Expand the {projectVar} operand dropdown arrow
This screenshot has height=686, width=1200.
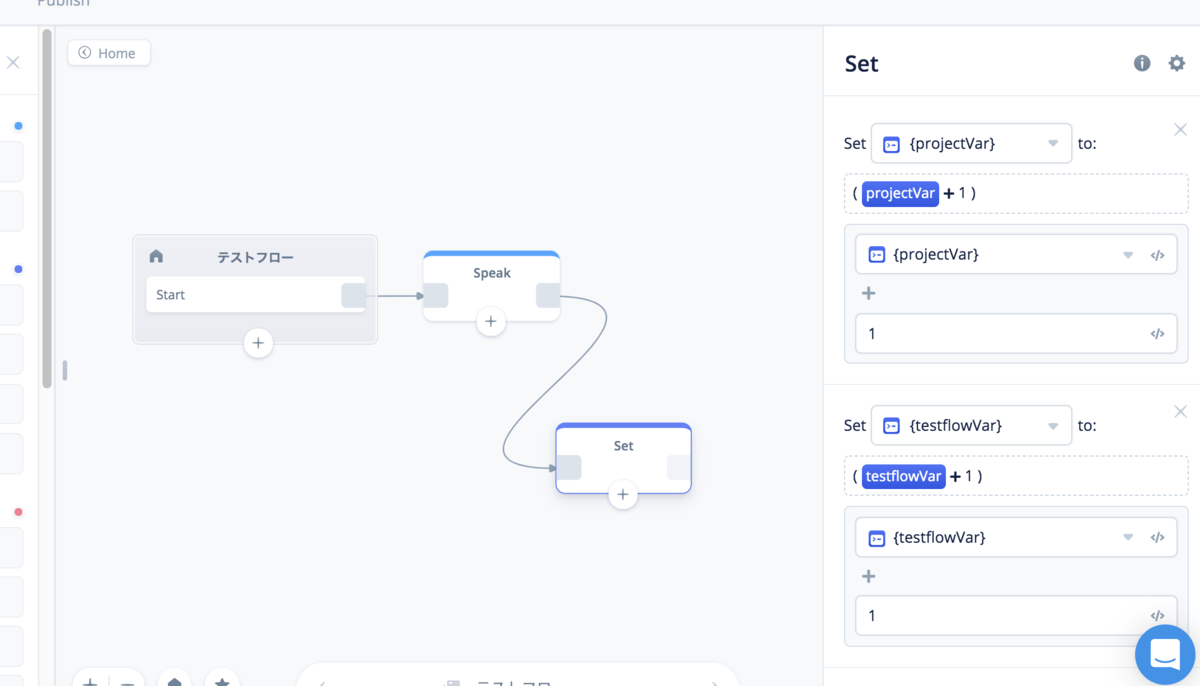1128,255
